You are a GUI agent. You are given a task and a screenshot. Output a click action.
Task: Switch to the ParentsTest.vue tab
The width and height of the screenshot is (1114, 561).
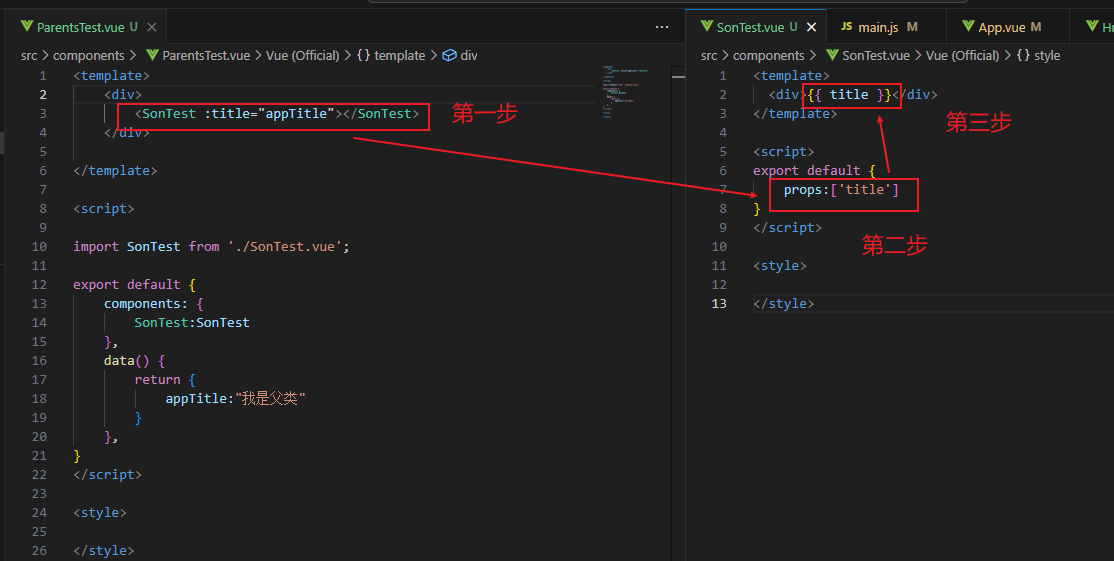point(89,27)
